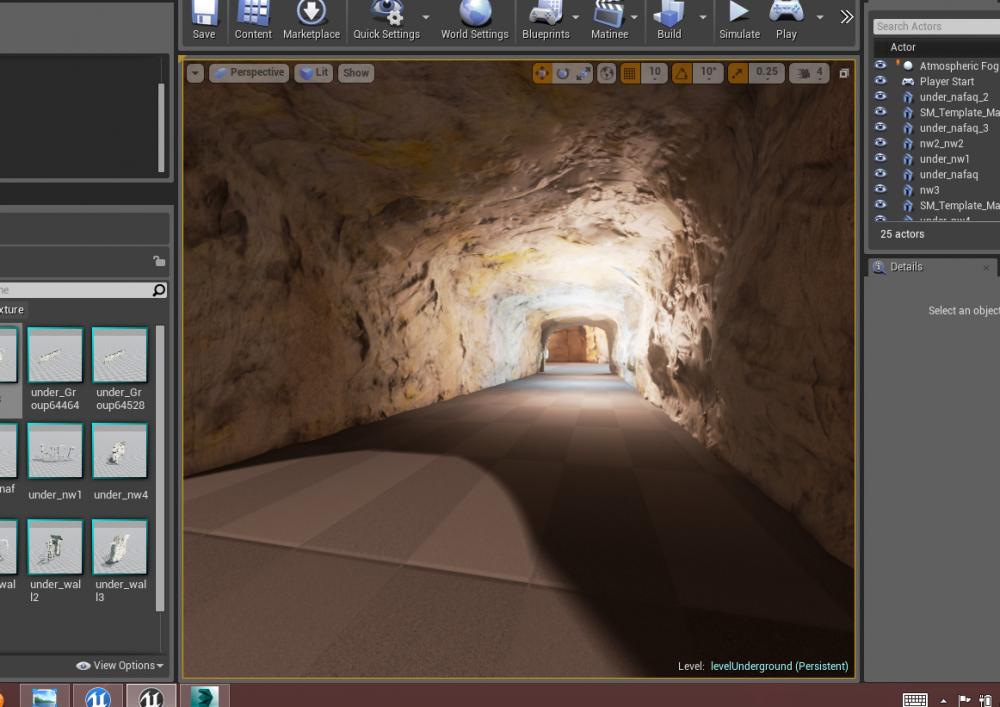Hide the Atmospheric Fog actor
Image resolution: width=1000 pixels, height=707 pixels.
click(880, 66)
